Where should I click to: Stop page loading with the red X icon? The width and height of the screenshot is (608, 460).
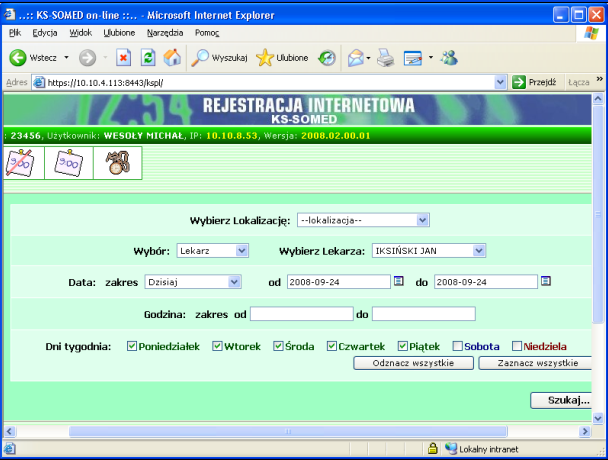pyautogui.click(x=123, y=58)
